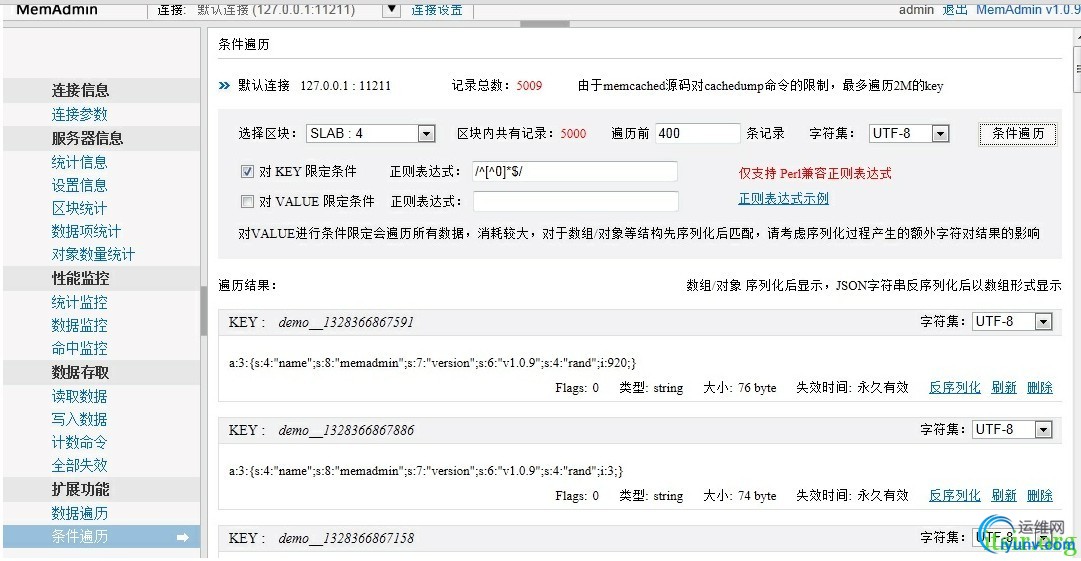Click arrow icon on 条件遍历 row
This screenshot has height=561, width=1081.
[183, 537]
